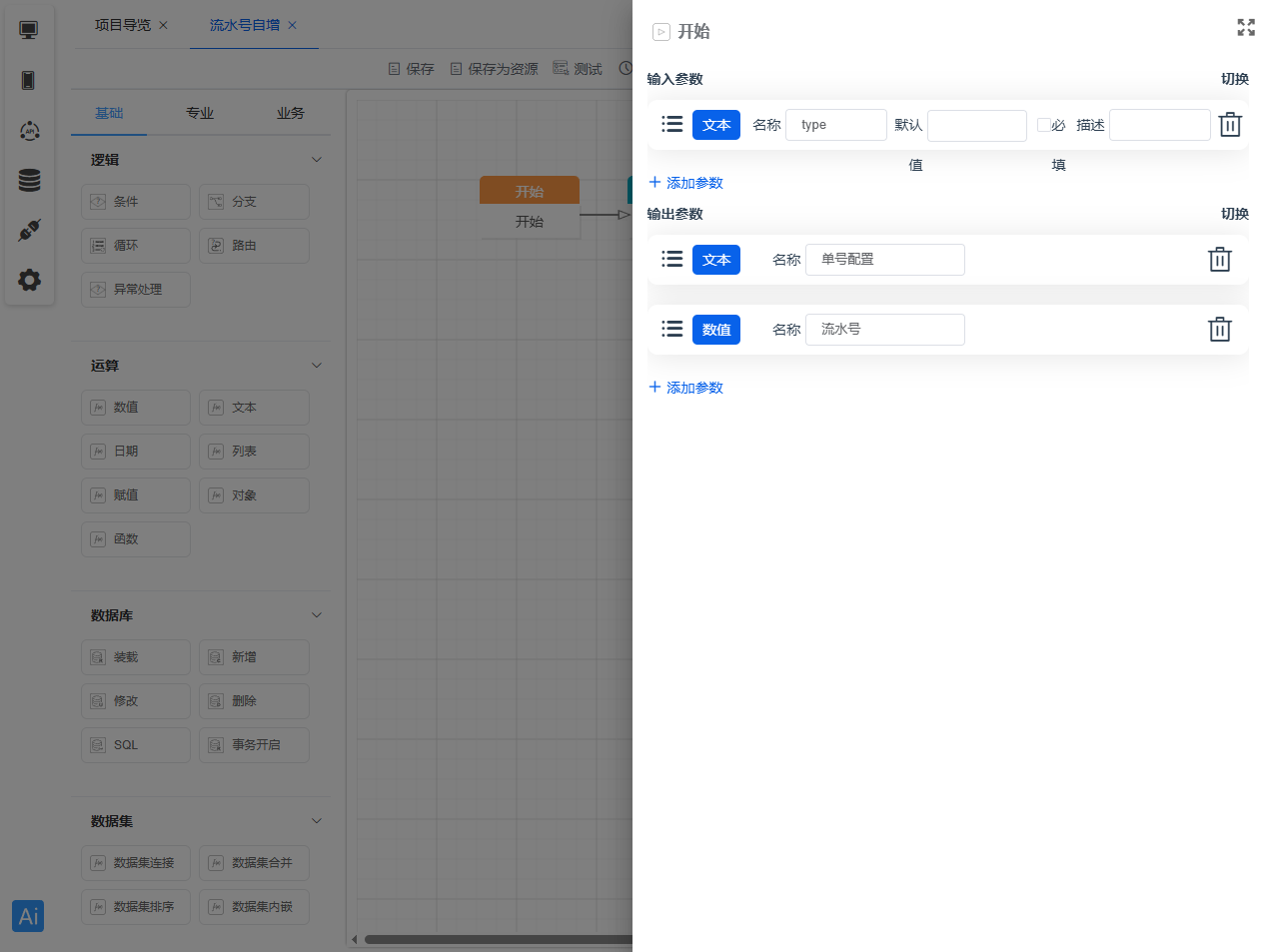
Task: Click the Ai assistant icon
Action: click(x=28, y=916)
